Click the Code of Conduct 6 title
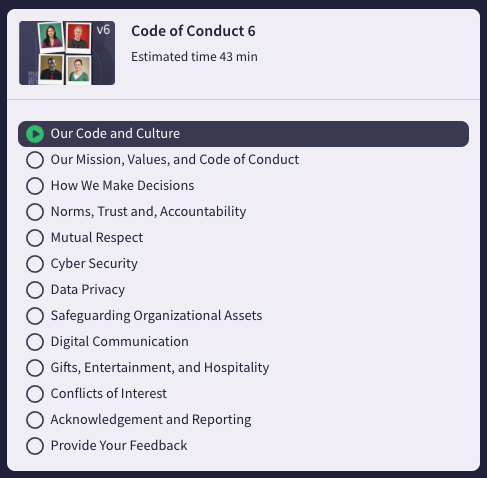 click(x=193, y=31)
